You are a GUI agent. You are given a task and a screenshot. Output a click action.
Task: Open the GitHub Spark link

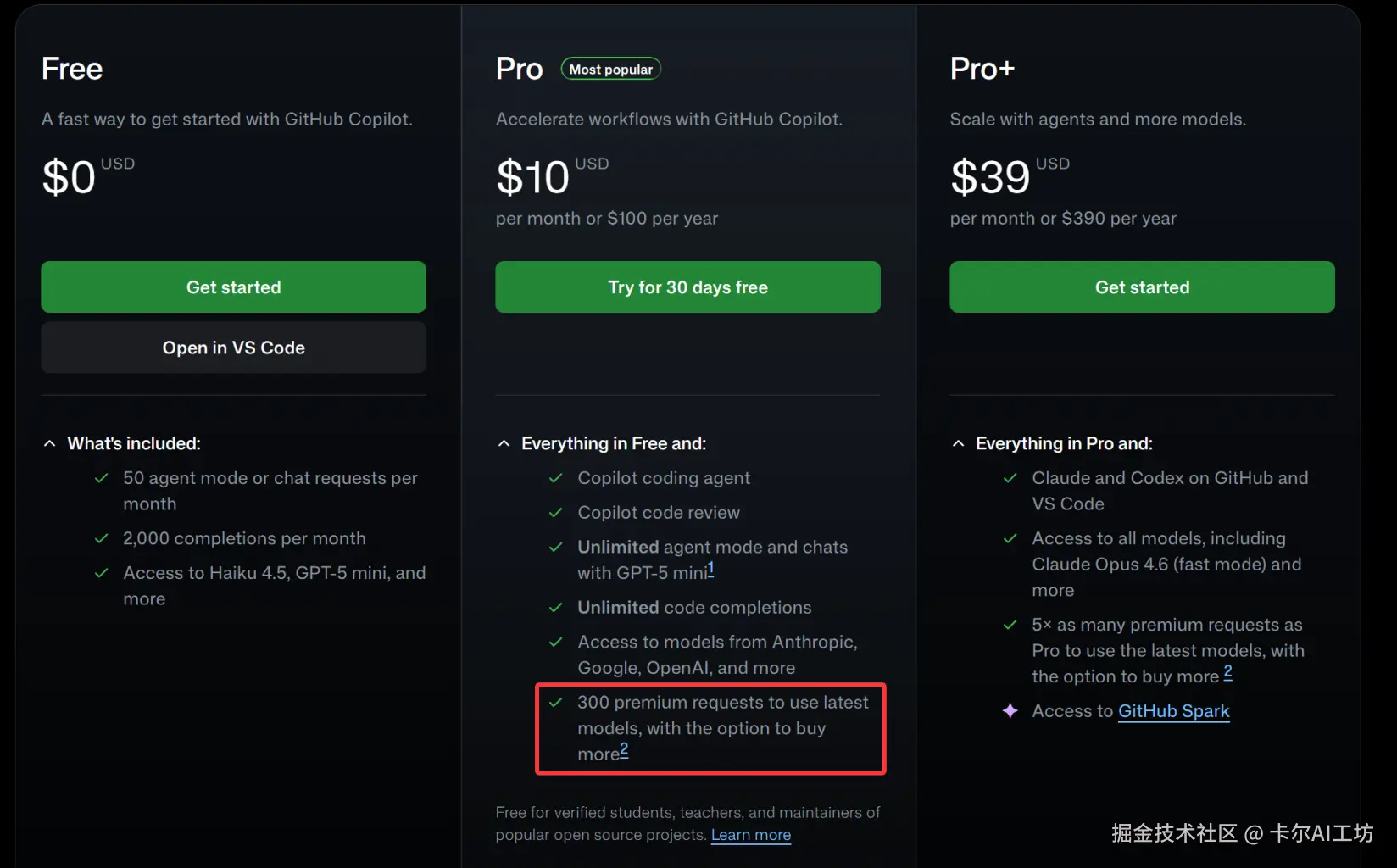1173,711
